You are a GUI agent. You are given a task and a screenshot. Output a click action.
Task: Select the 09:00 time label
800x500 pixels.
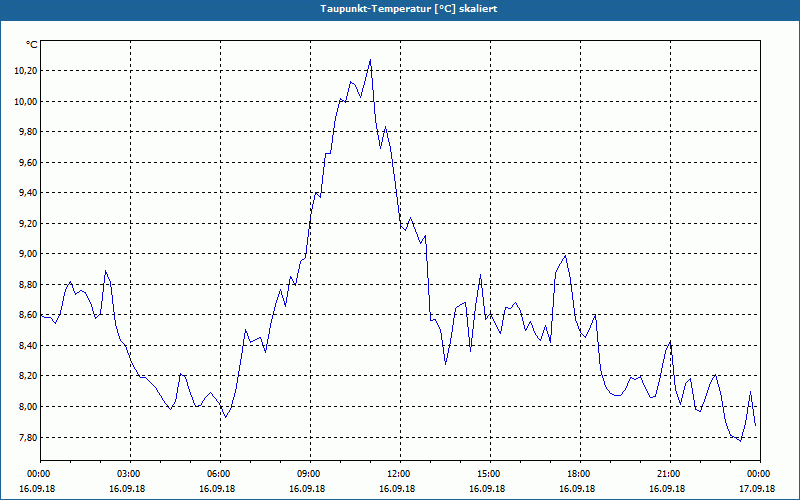pyautogui.click(x=310, y=474)
